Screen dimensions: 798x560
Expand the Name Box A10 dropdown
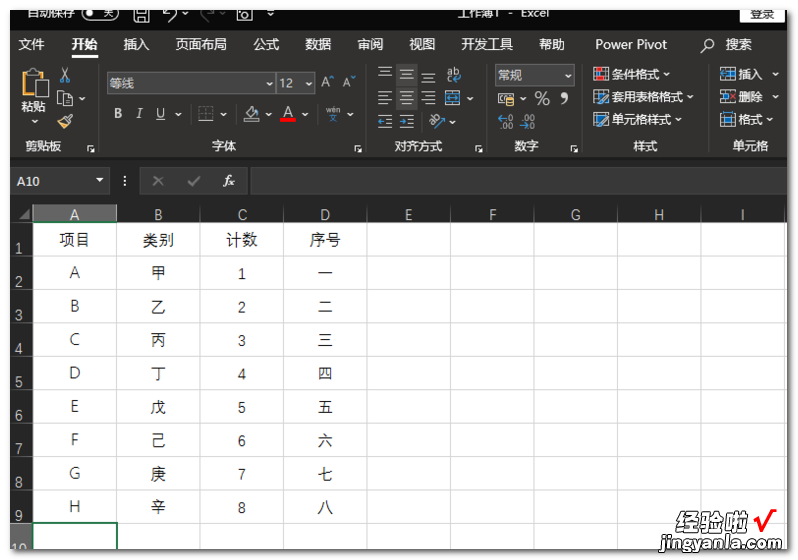tap(100, 180)
